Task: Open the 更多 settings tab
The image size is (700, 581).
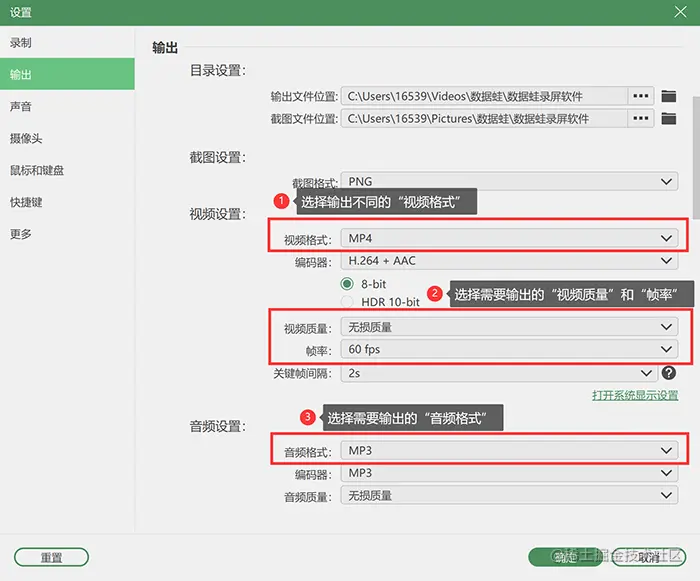Action: pos(67,234)
